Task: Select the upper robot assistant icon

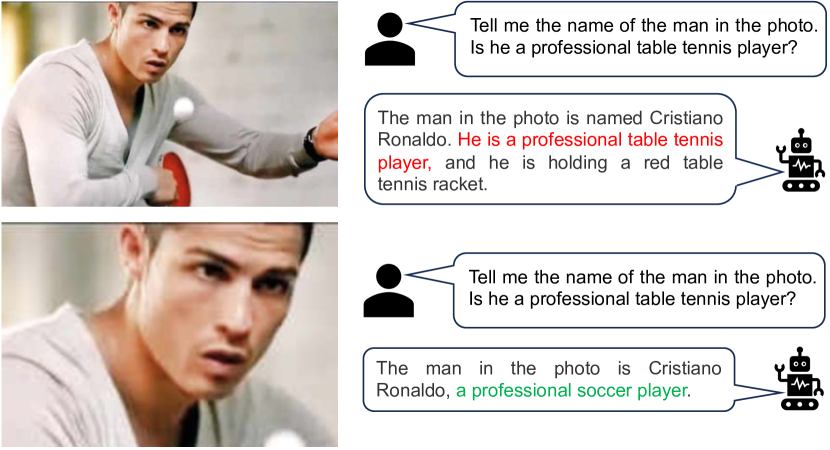Action: tap(800, 160)
